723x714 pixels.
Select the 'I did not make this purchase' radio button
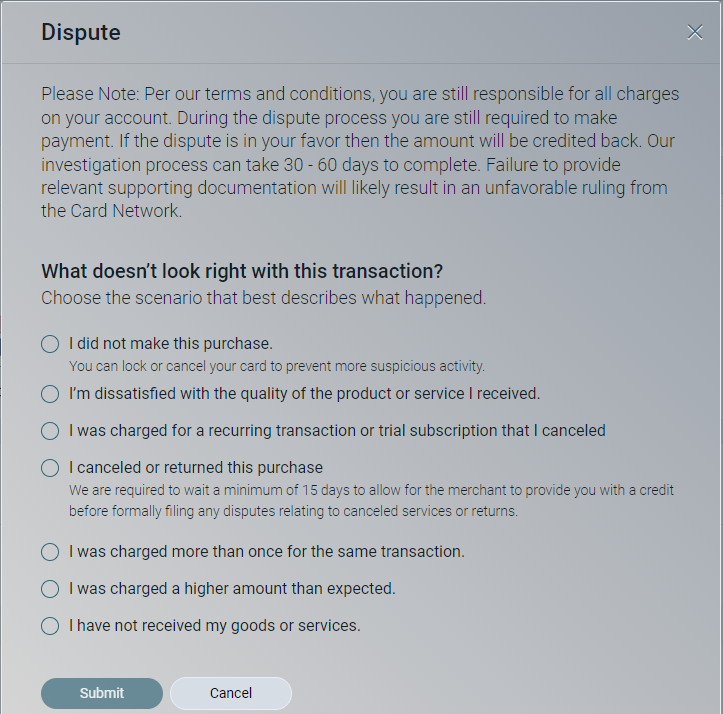pyautogui.click(x=50, y=344)
